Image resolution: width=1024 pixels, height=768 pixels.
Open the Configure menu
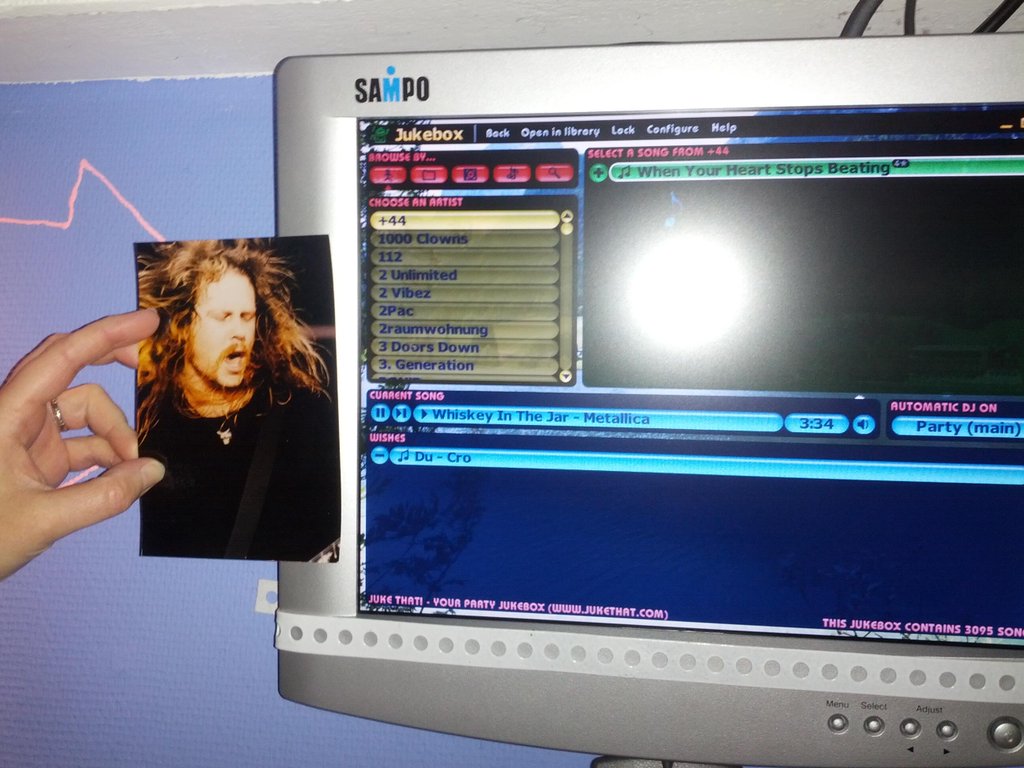672,129
